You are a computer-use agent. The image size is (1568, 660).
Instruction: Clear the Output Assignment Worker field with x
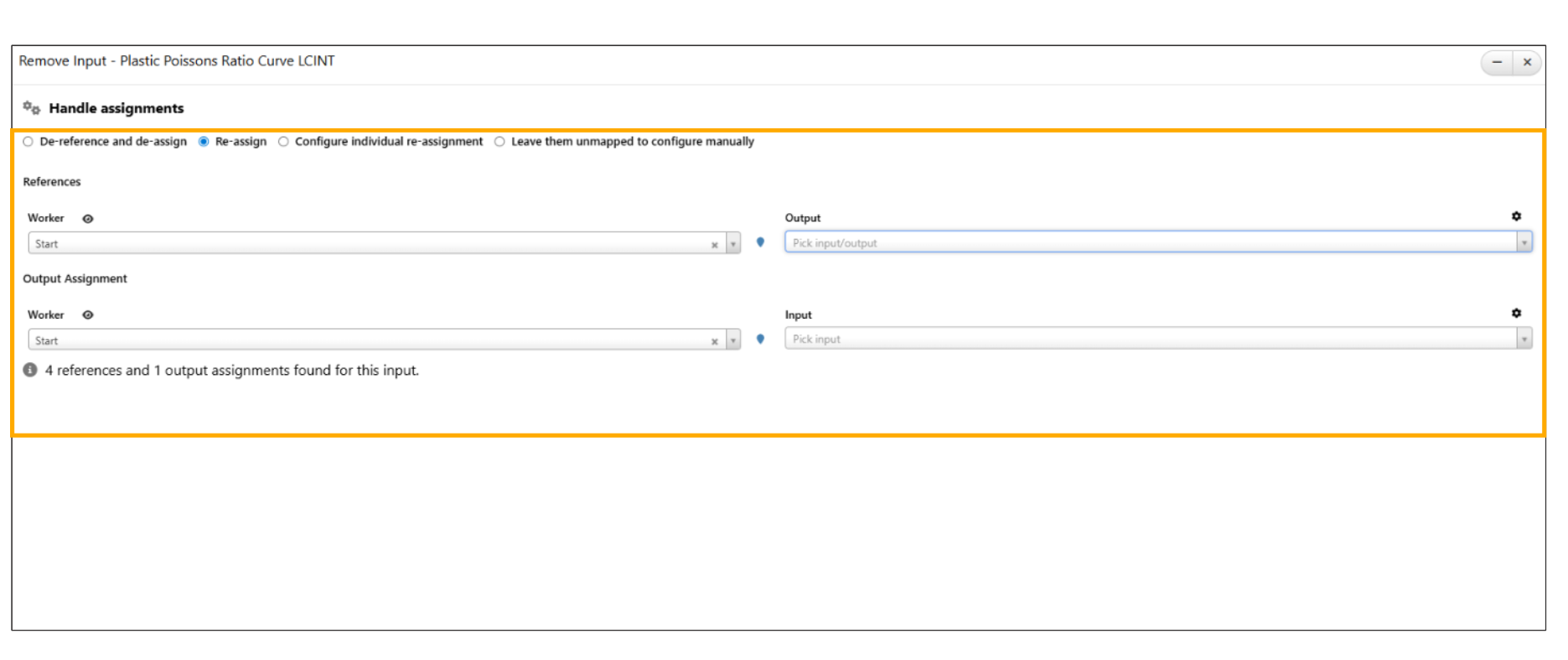click(714, 341)
